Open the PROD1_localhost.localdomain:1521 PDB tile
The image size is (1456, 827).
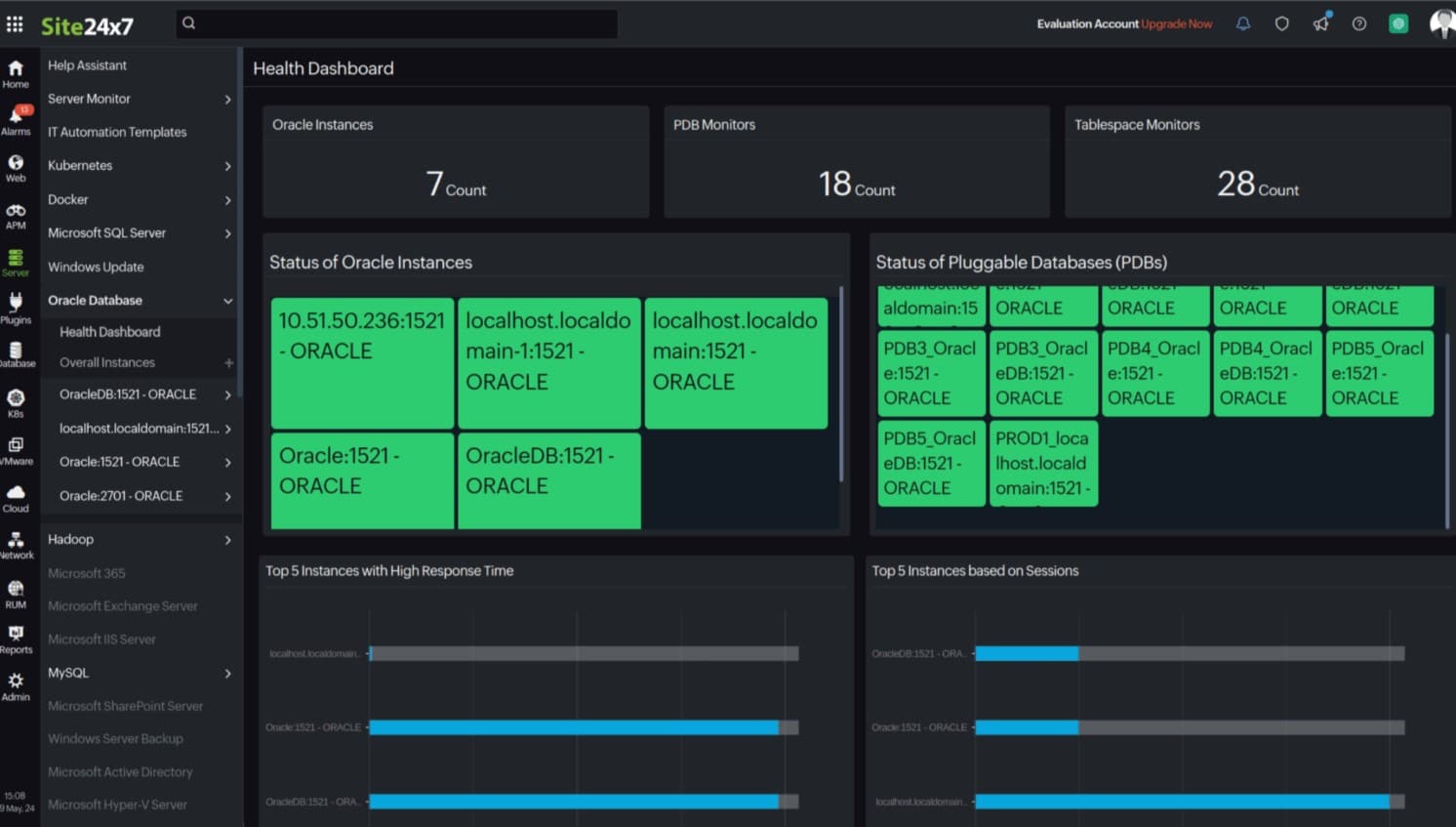(1043, 464)
